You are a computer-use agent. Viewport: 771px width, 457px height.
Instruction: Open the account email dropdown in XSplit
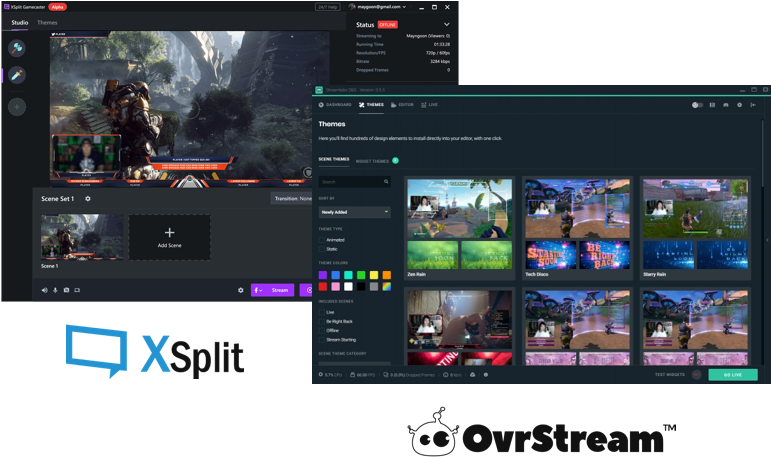click(x=378, y=7)
